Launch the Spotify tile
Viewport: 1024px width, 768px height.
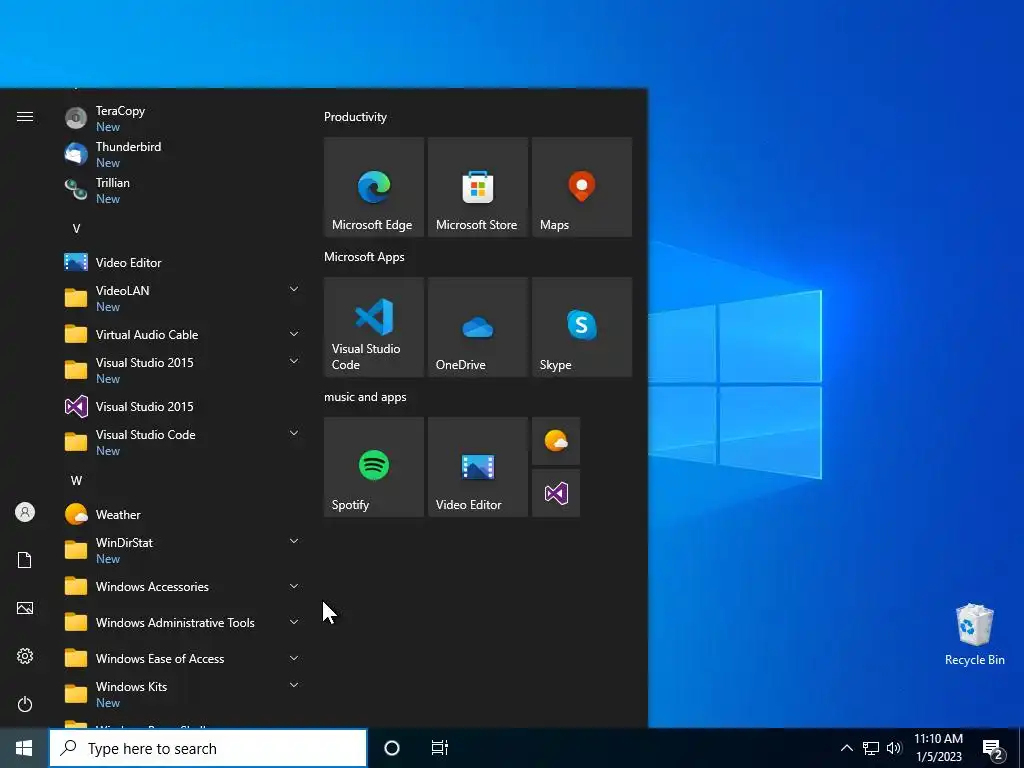374,467
